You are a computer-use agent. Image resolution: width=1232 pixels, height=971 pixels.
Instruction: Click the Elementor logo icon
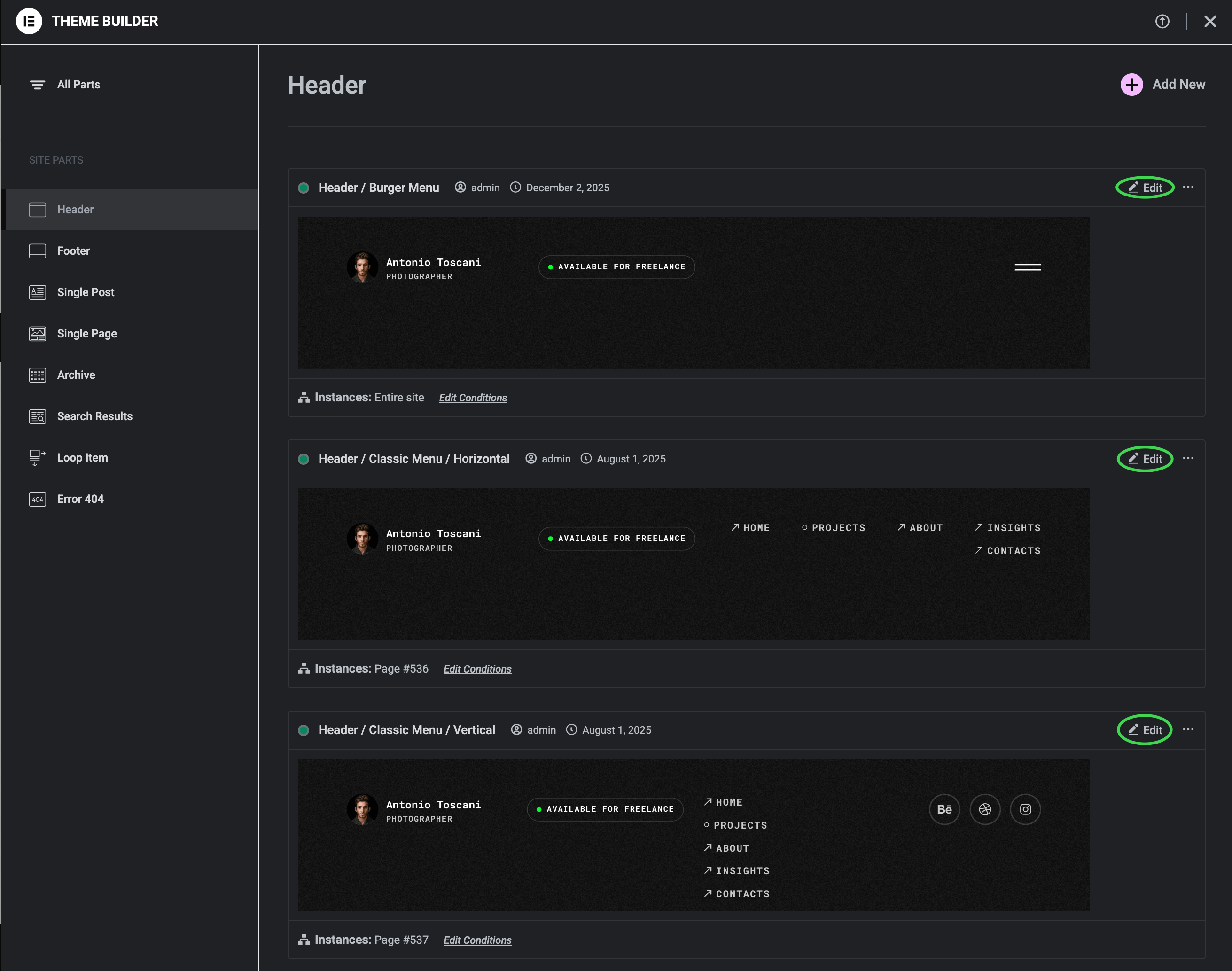click(29, 21)
